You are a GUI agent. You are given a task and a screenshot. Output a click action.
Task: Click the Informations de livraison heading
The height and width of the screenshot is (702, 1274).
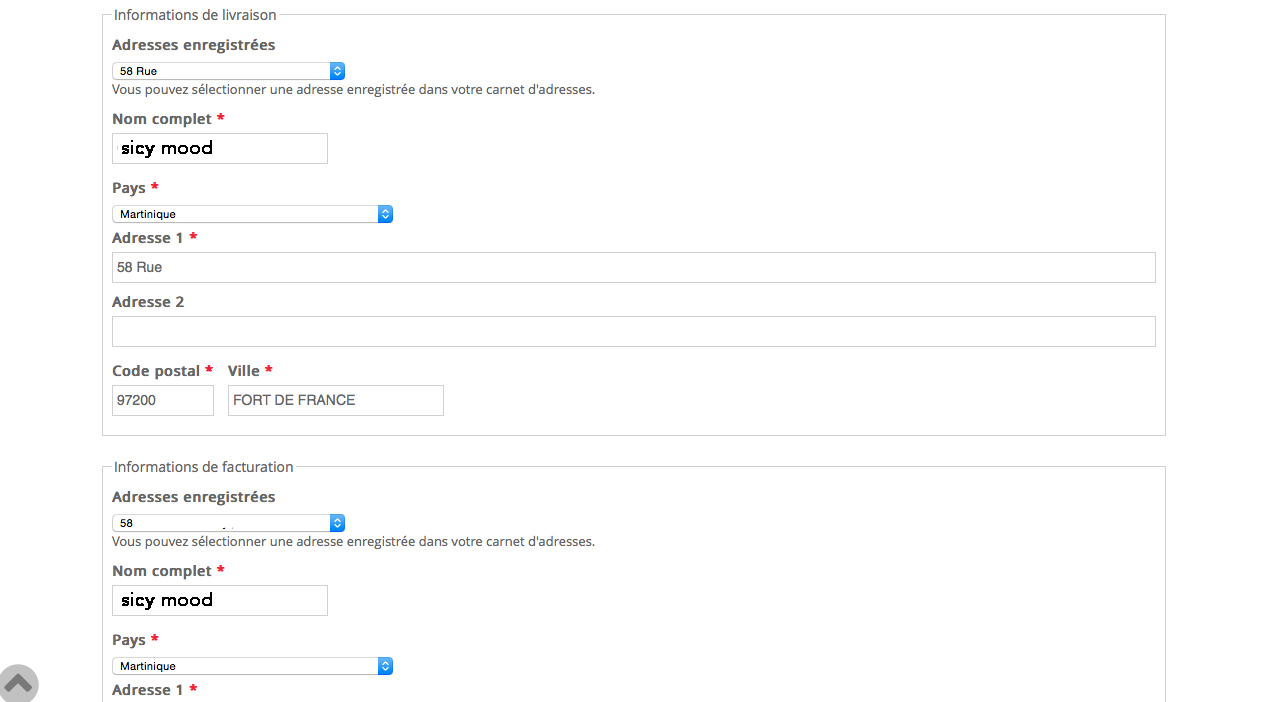click(x=195, y=15)
